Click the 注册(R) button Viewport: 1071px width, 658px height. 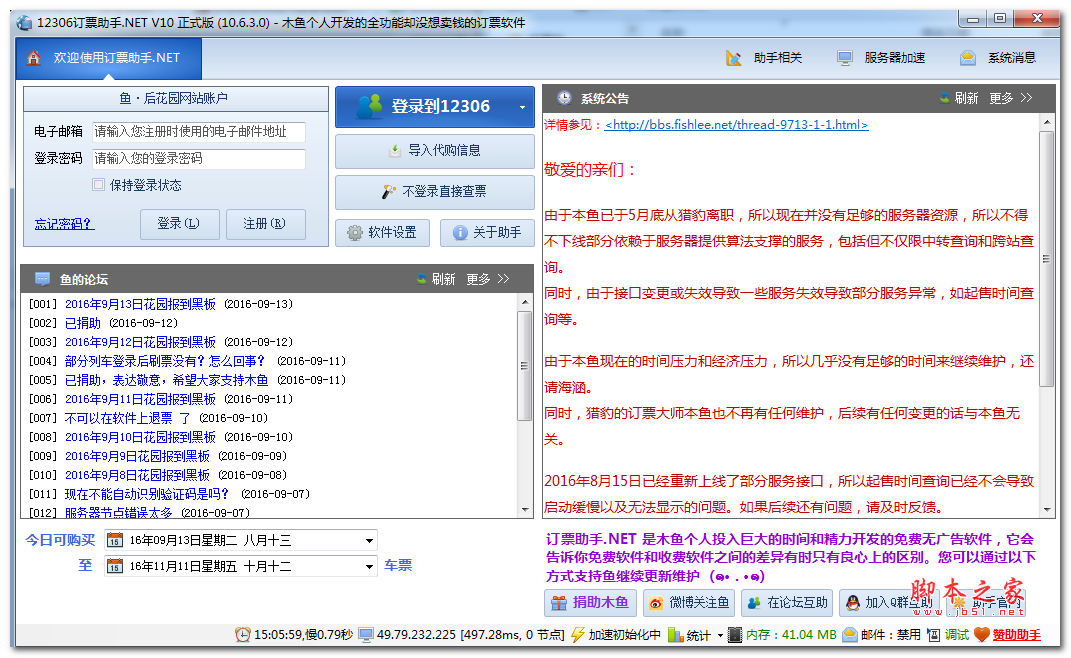pyautogui.click(x=266, y=224)
